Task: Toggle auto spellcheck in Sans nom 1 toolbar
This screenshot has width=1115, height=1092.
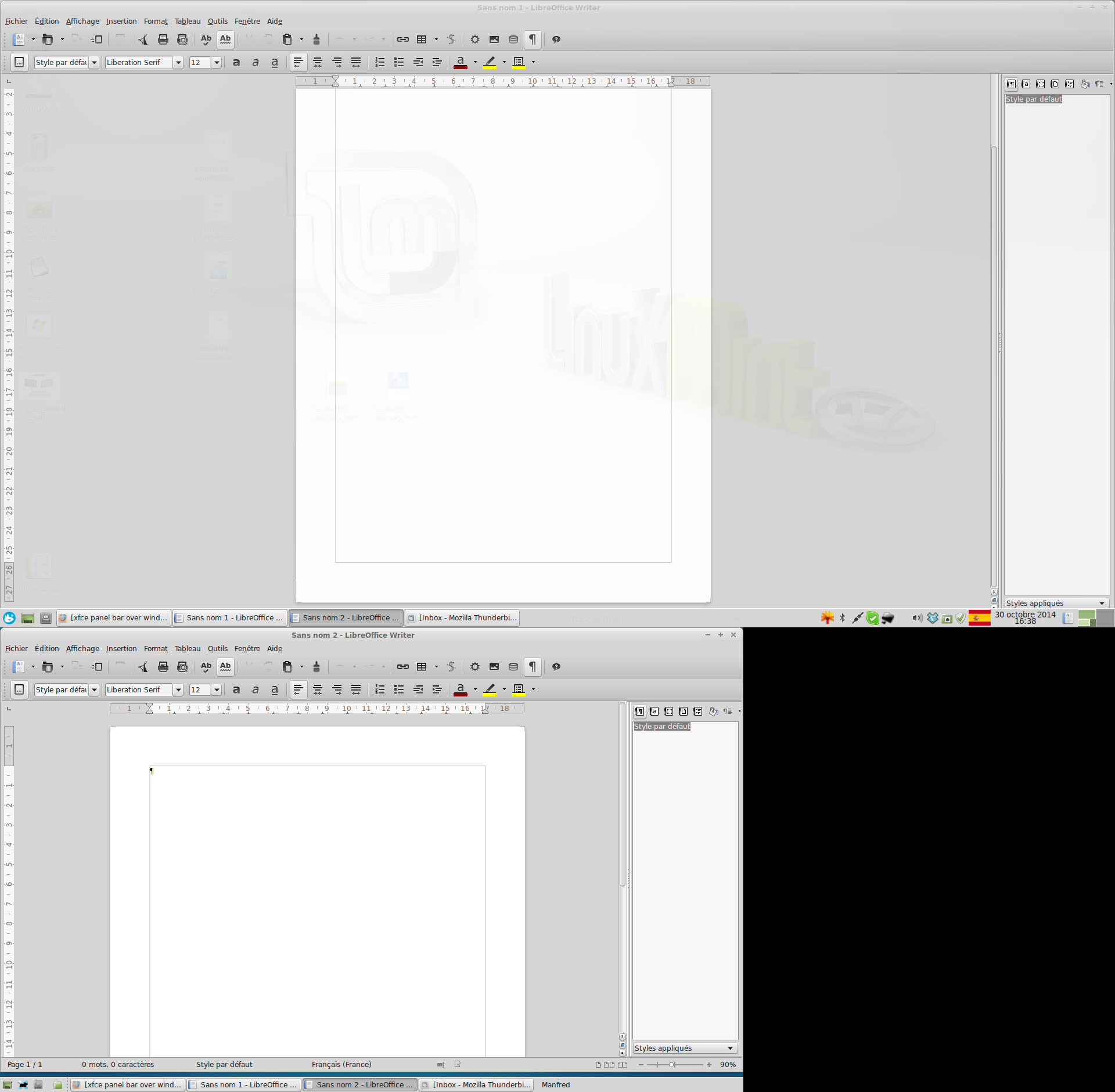Action: click(225, 39)
